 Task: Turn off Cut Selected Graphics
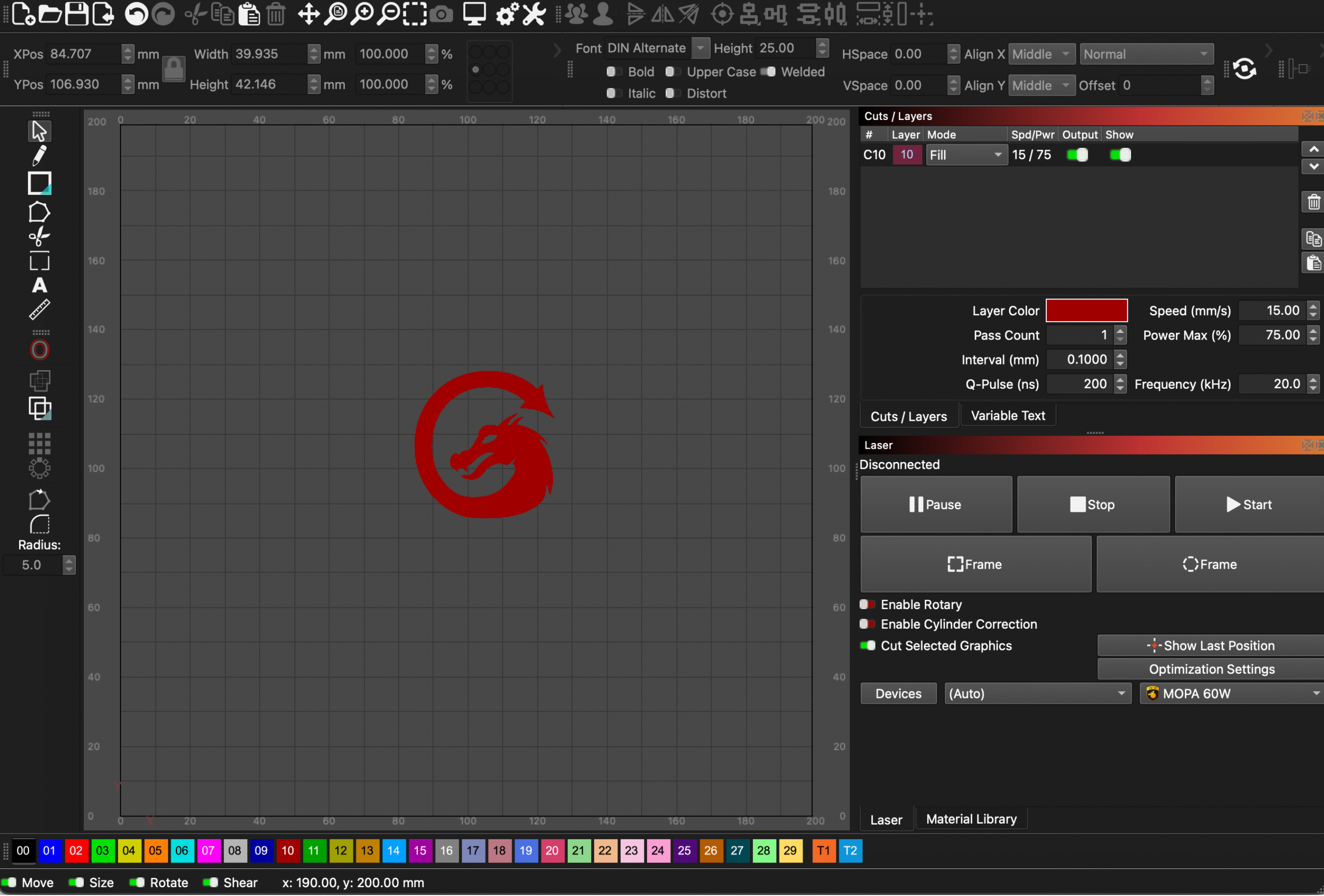(867, 645)
